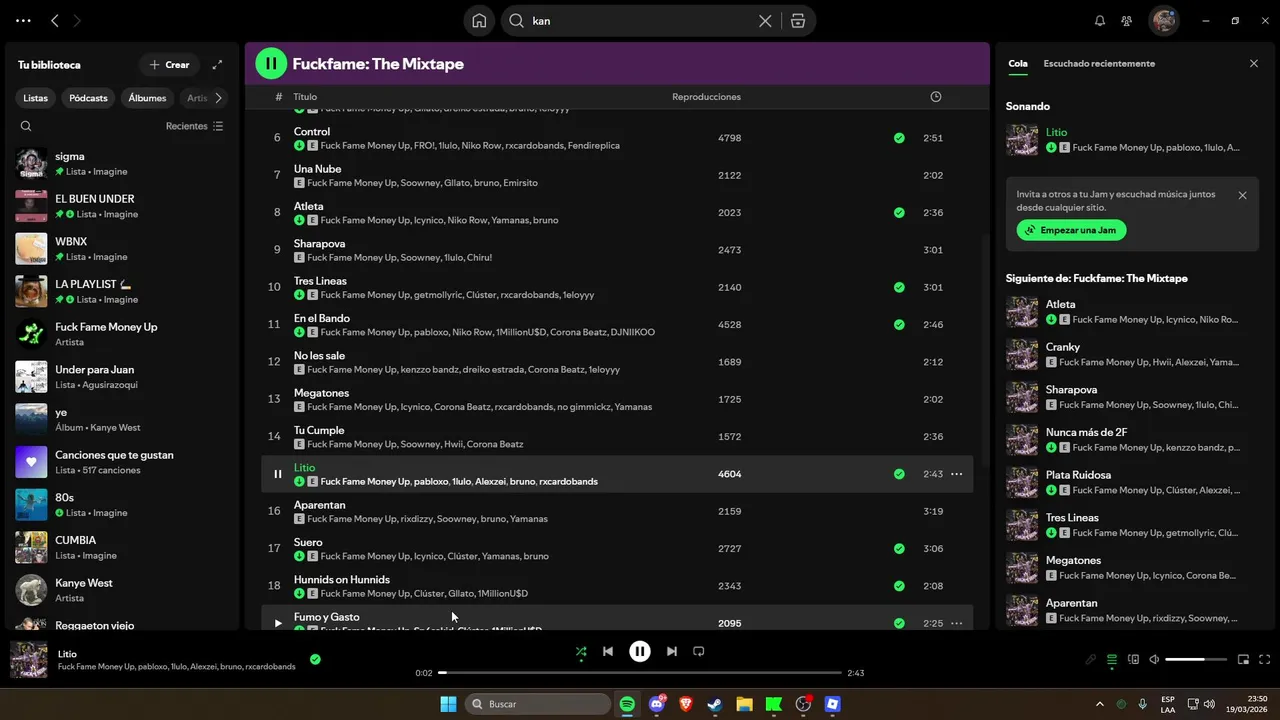Sort by Título column header

tap(305, 97)
